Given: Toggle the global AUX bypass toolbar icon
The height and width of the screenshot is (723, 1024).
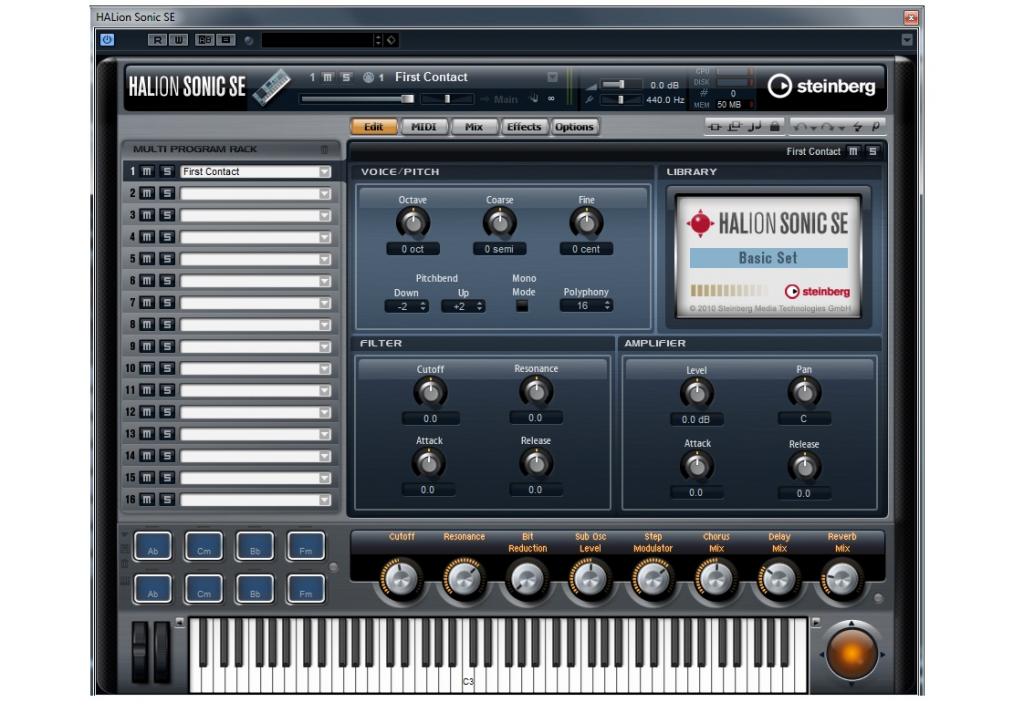Looking at the screenshot, I should tap(735, 127).
